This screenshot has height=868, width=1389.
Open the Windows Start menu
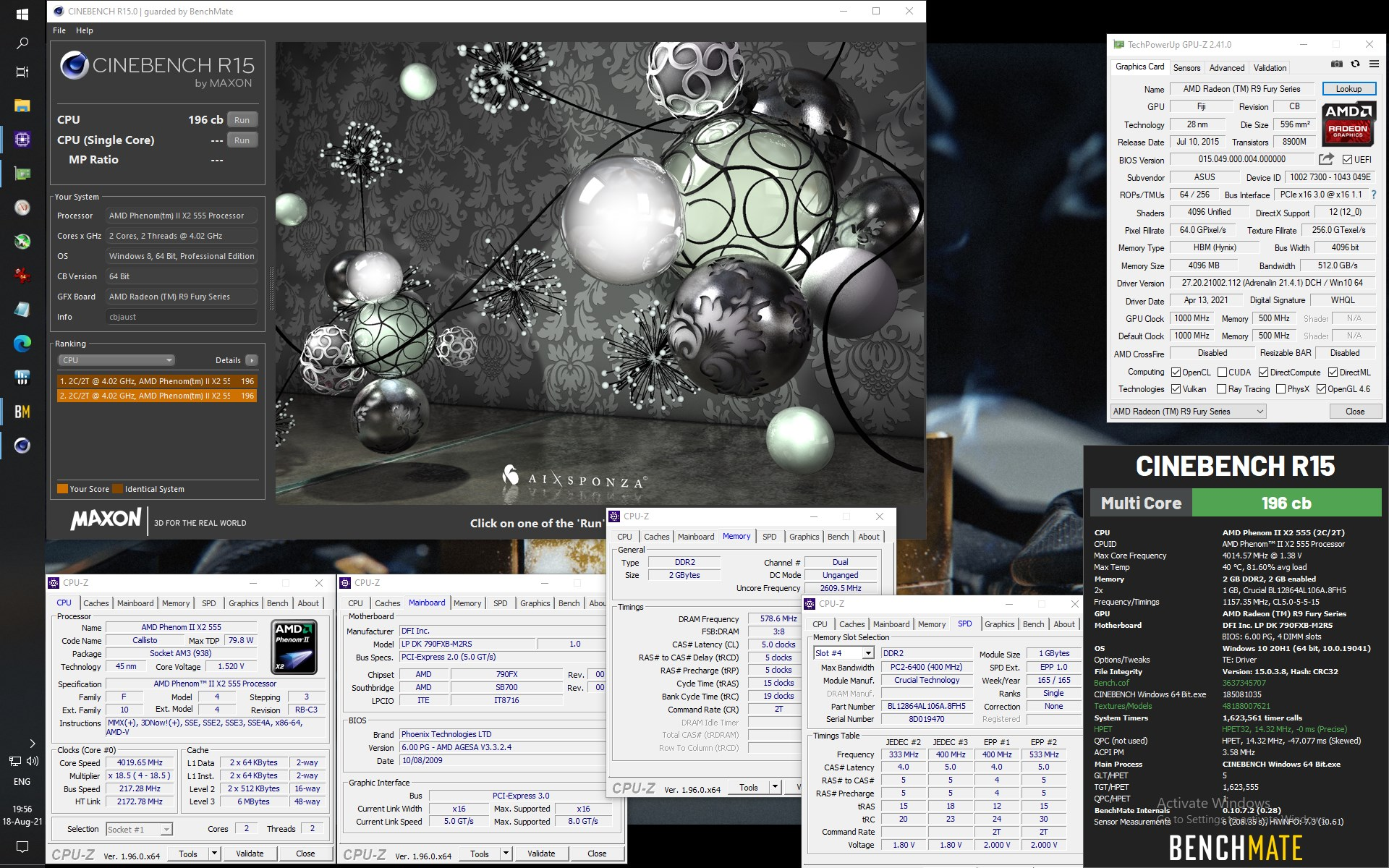tap(22, 14)
